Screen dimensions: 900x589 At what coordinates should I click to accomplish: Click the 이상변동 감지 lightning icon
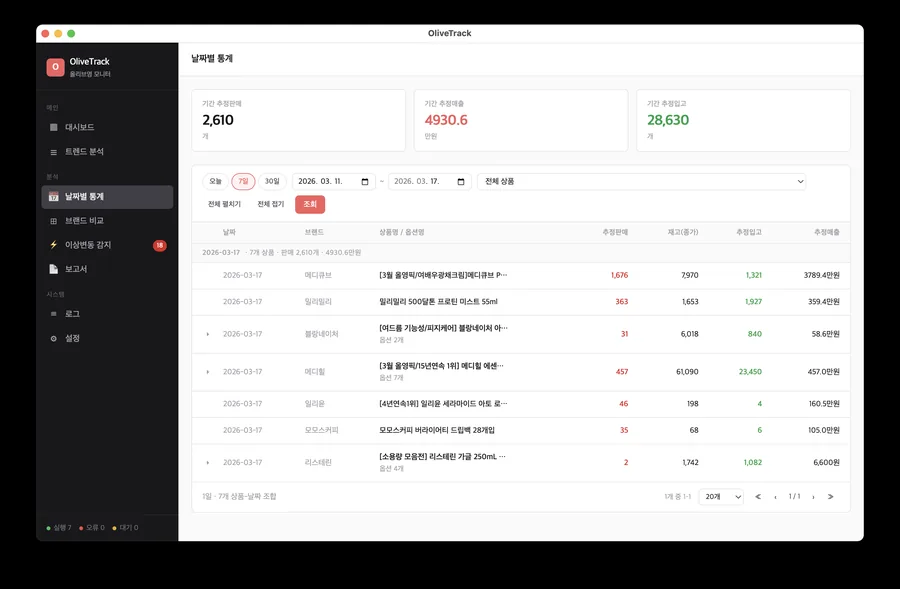(x=54, y=245)
